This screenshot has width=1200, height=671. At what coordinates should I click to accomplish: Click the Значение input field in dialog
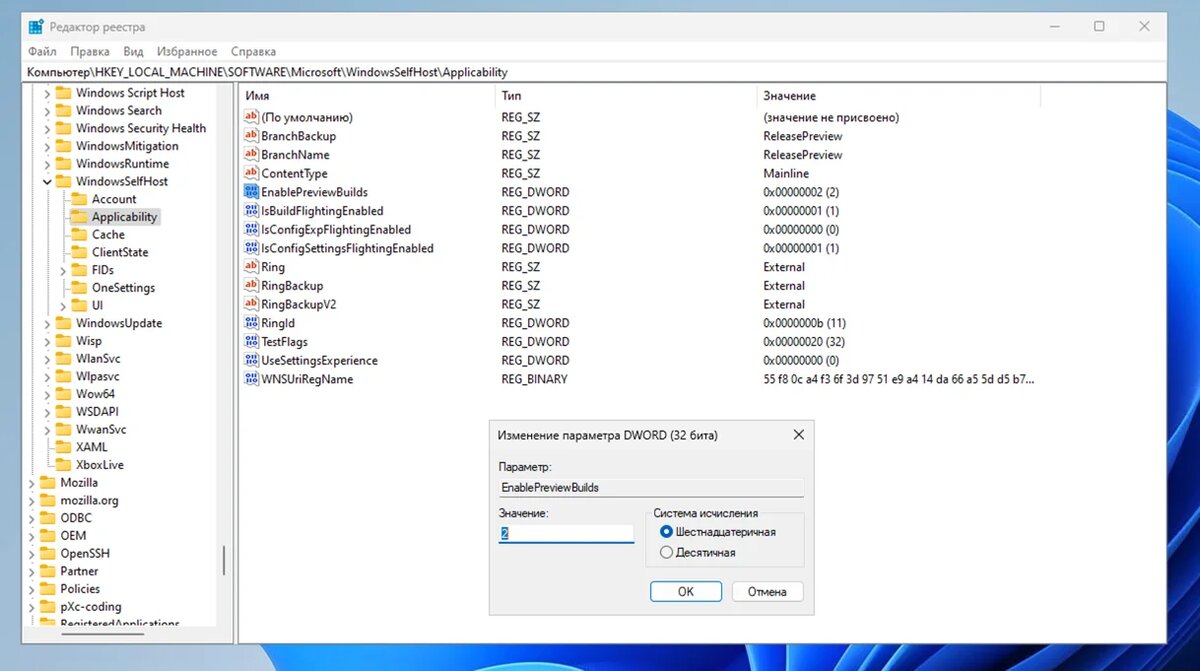pyautogui.click(x=566, y=534)
